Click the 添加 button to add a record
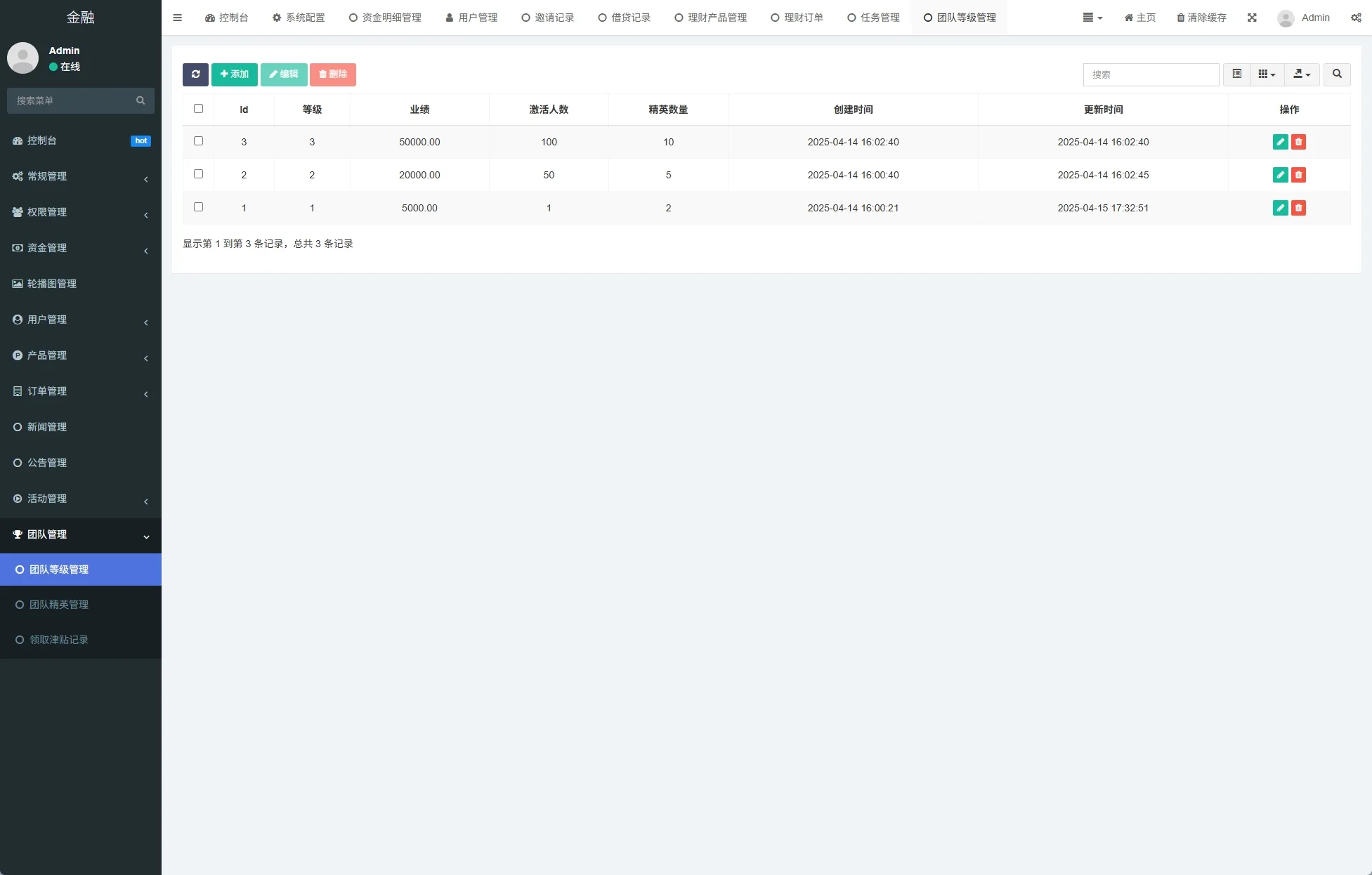1372x875 pixels. pyautogui.click(x=234, y=74)
